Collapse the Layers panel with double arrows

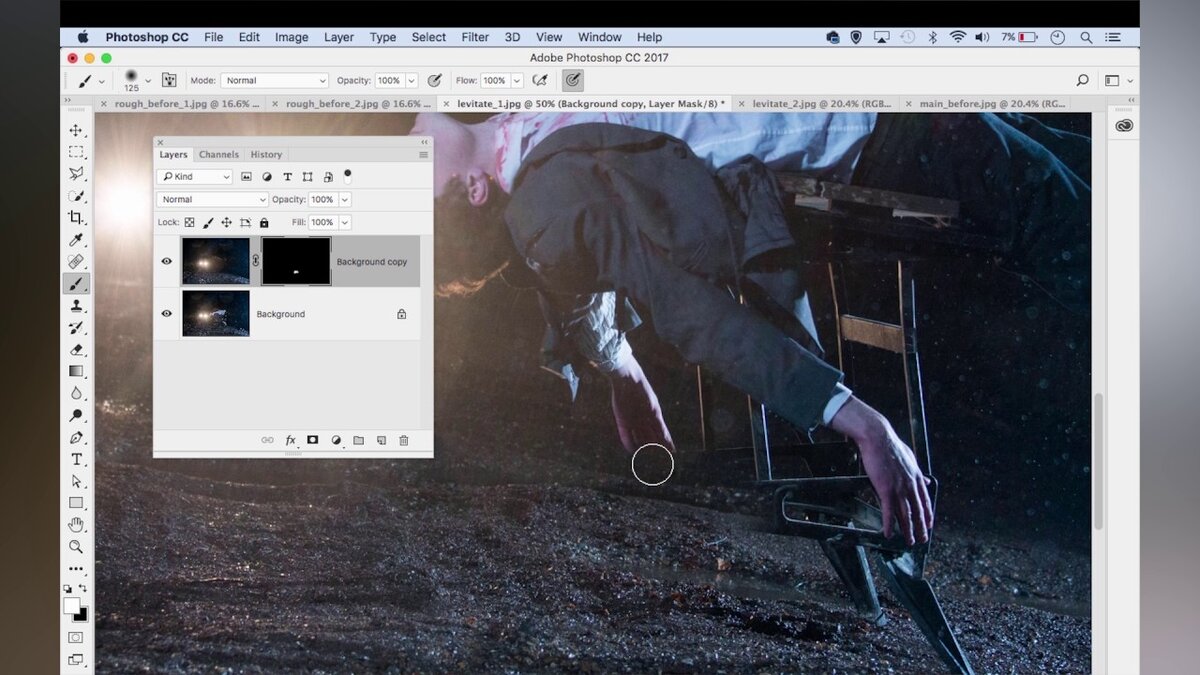tap(425, 143)
